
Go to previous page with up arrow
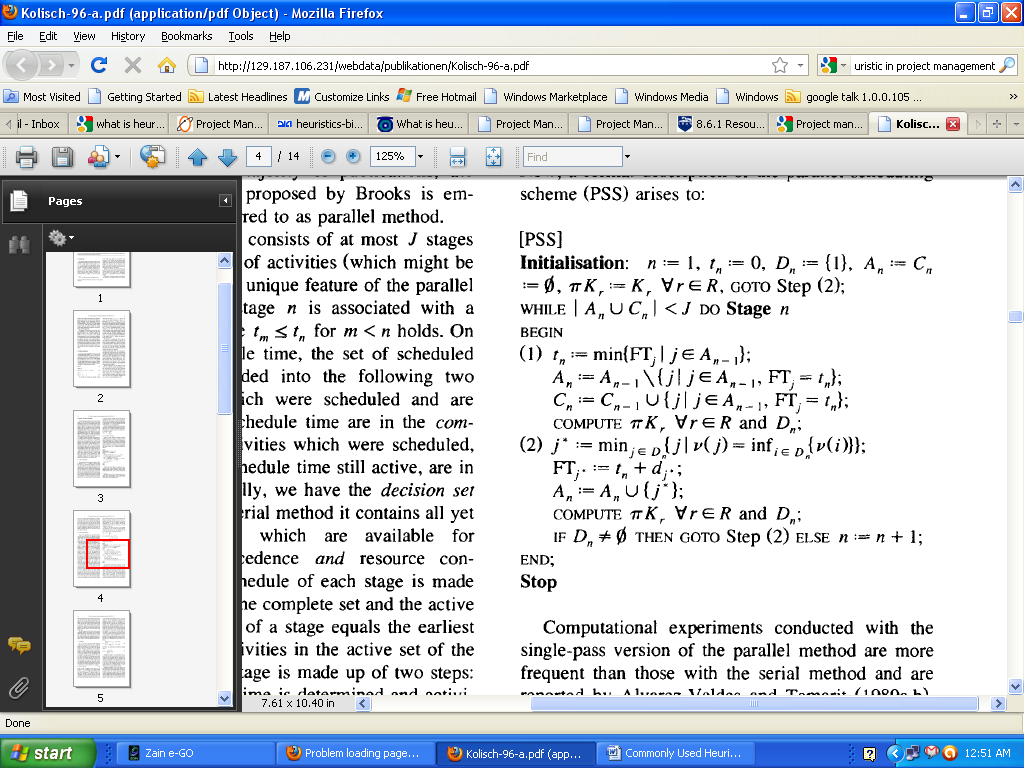198,157
